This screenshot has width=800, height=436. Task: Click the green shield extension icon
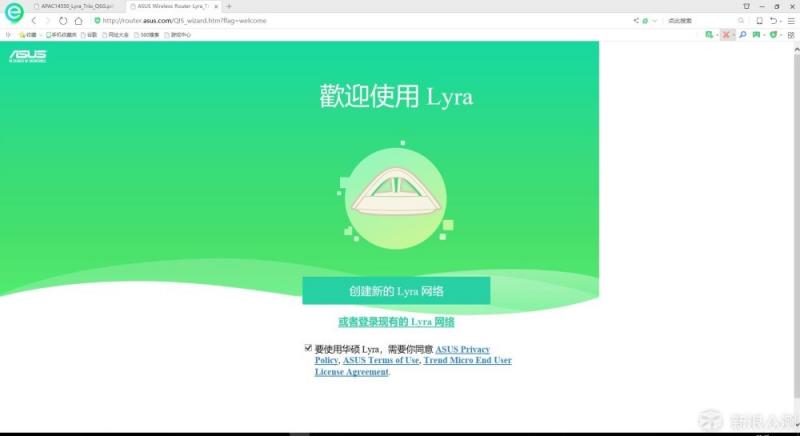coord(773,35)
